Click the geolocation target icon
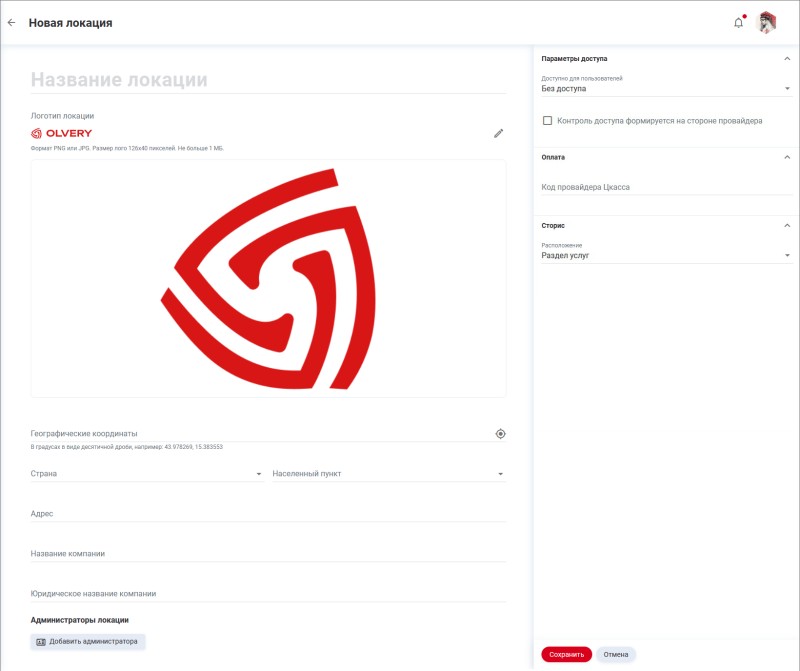The width and height of the screenshot is (800, 671). [500, 434]
